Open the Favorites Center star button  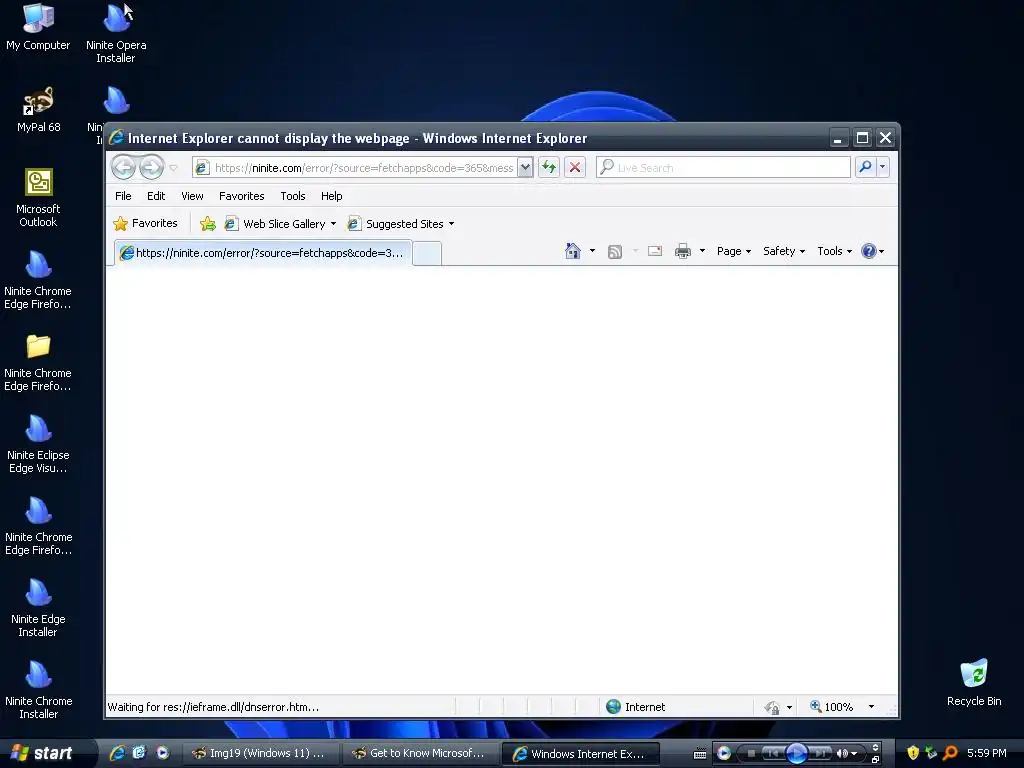coord(145,223)
